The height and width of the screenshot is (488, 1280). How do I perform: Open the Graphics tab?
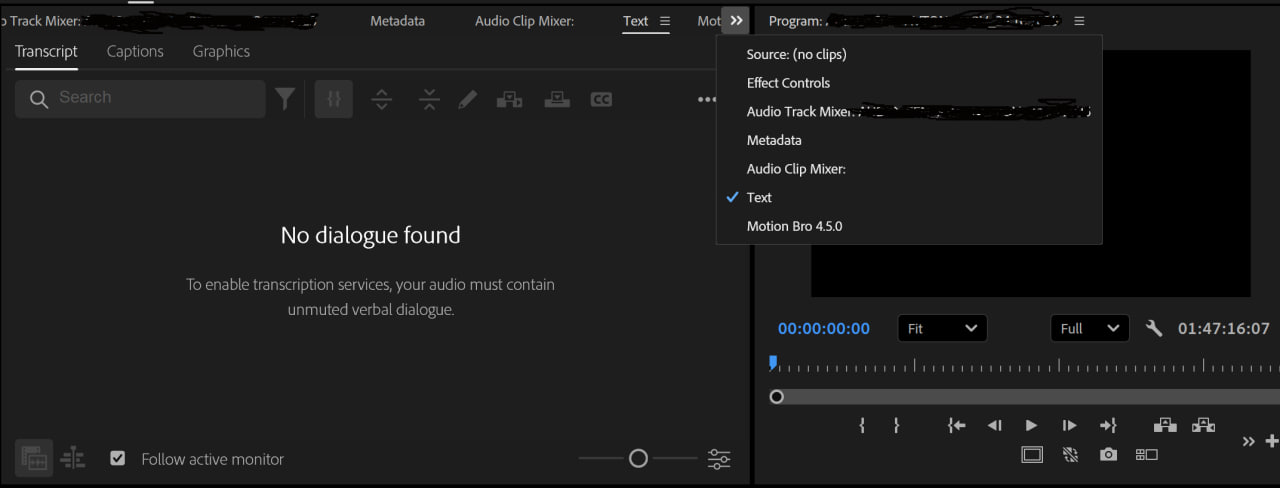click(x=221, y=51)
